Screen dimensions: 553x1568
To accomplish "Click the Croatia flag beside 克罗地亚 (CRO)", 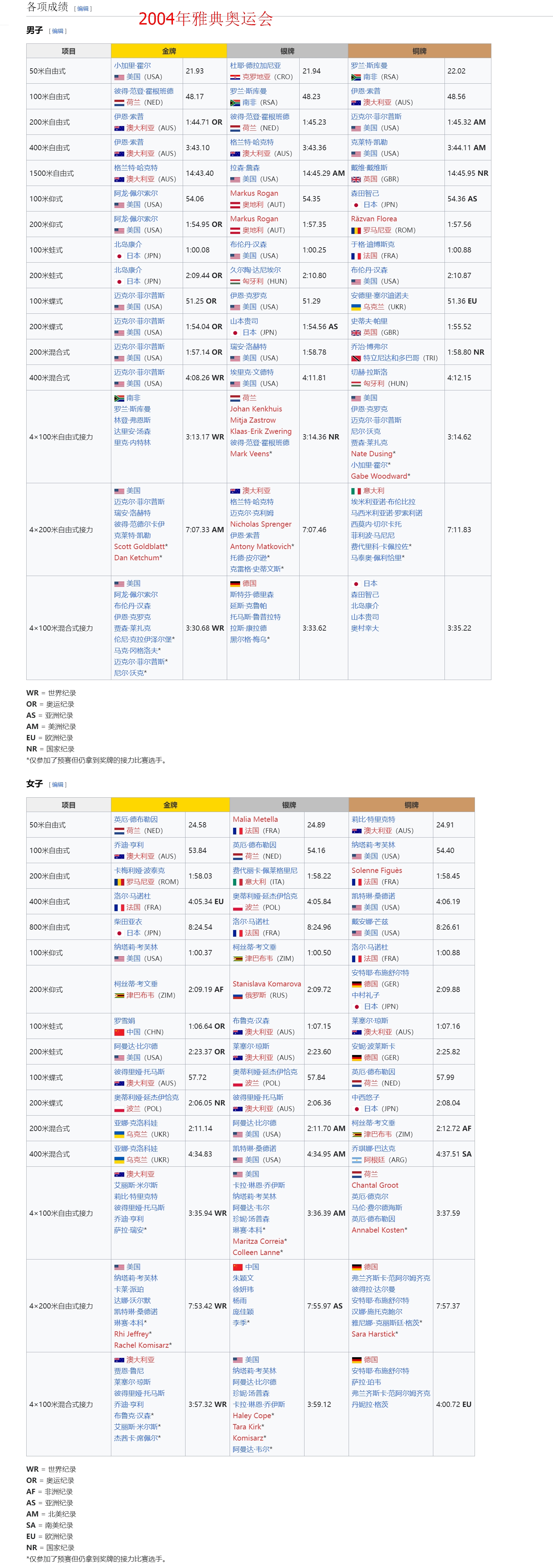I will 235,77.
